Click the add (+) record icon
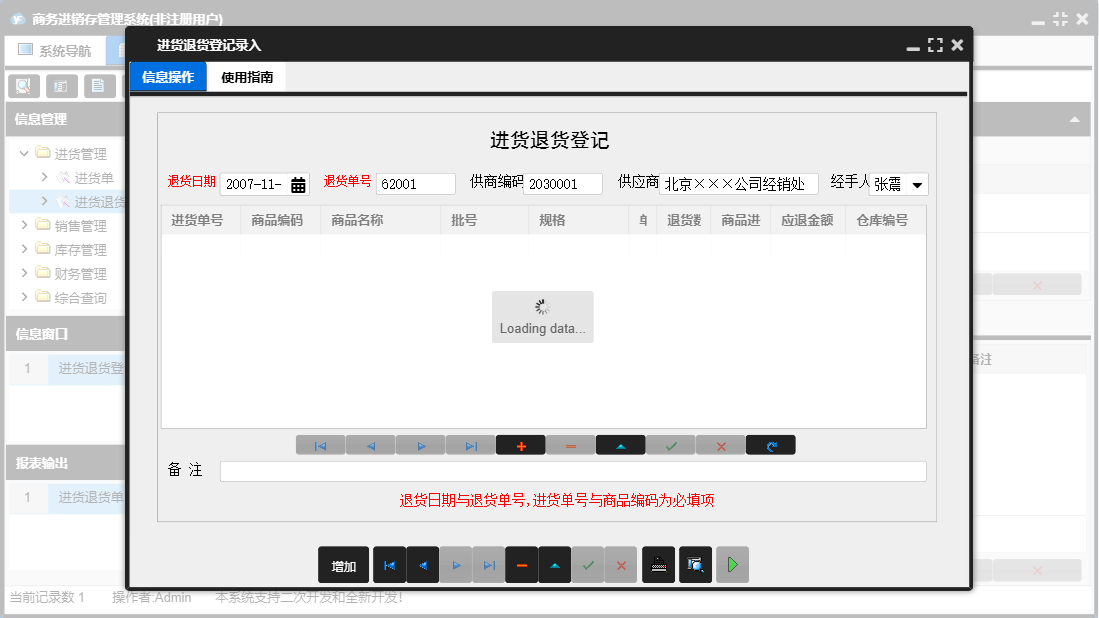 coord(521,444)
